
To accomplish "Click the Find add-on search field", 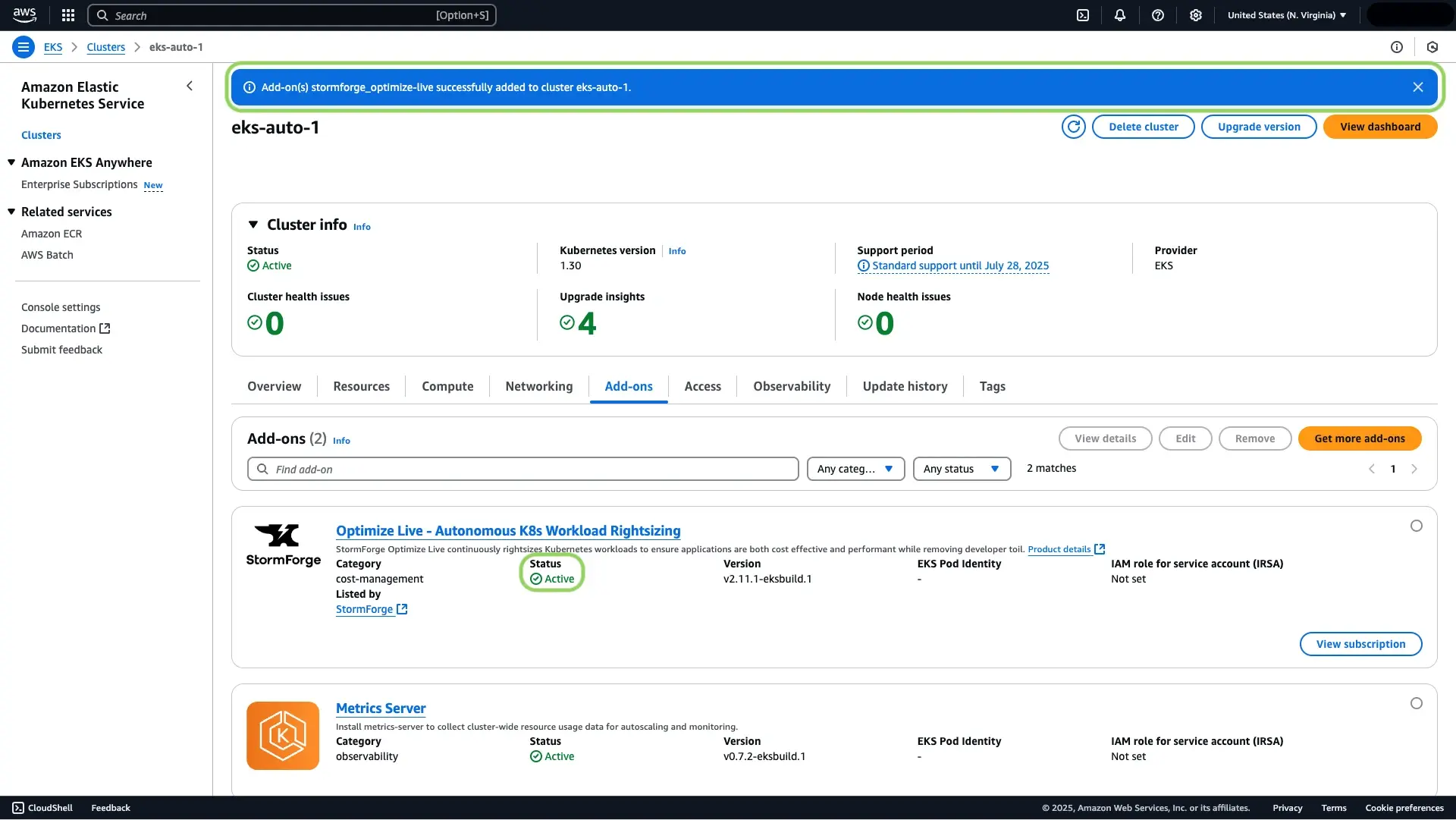I will click(x=523, y=468).
